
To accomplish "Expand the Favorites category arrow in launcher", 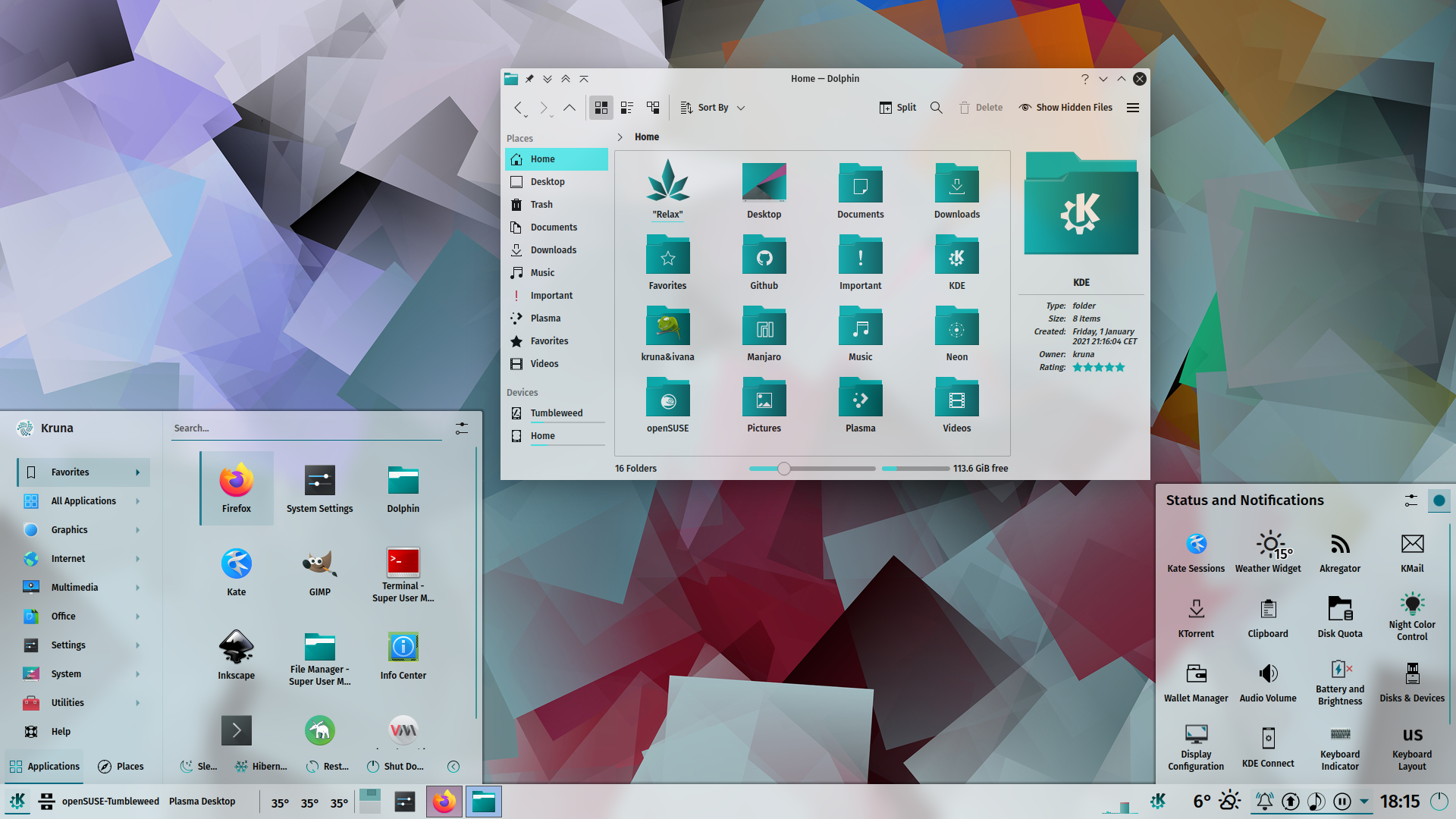I will pos(137,472).
